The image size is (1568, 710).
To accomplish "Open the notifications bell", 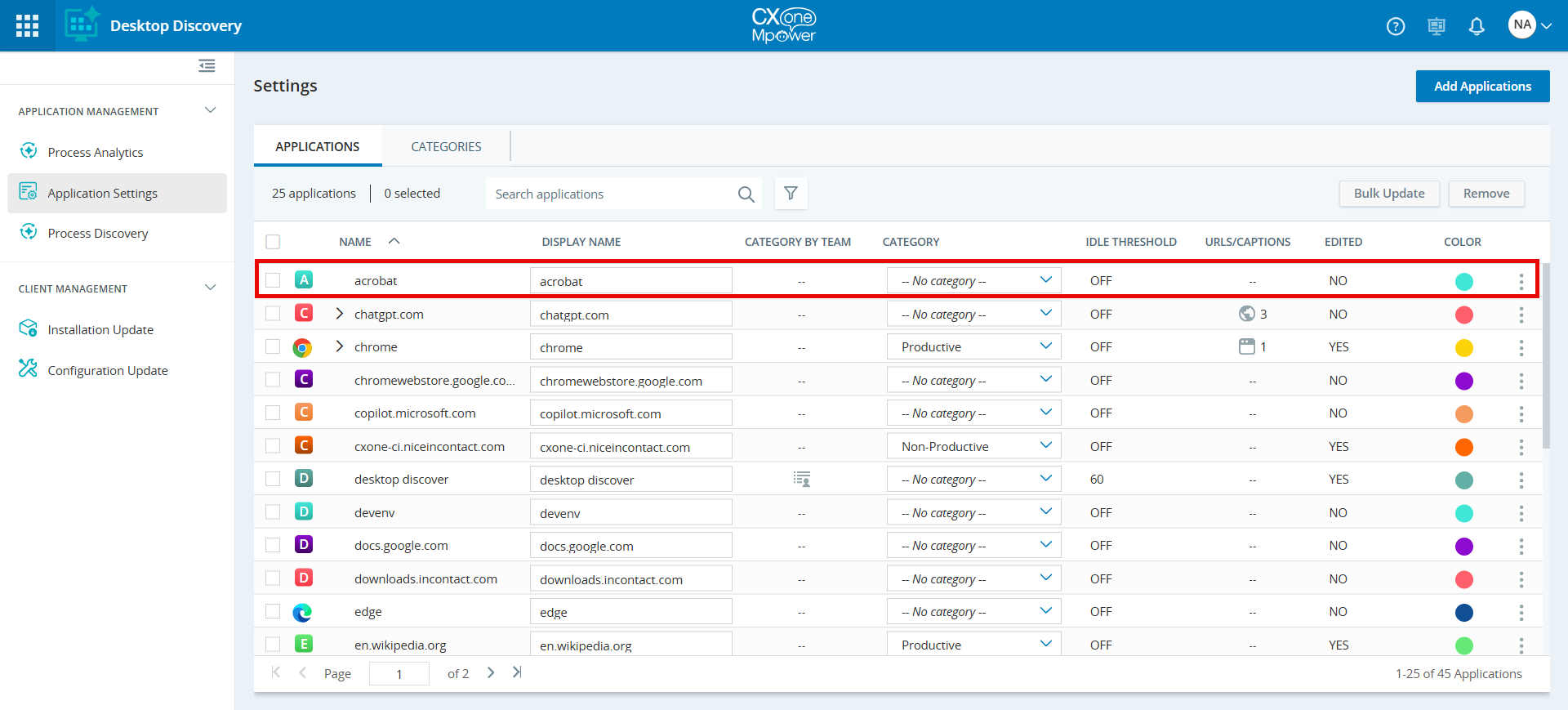I will pyautogui.click(x=1476, y=26).
